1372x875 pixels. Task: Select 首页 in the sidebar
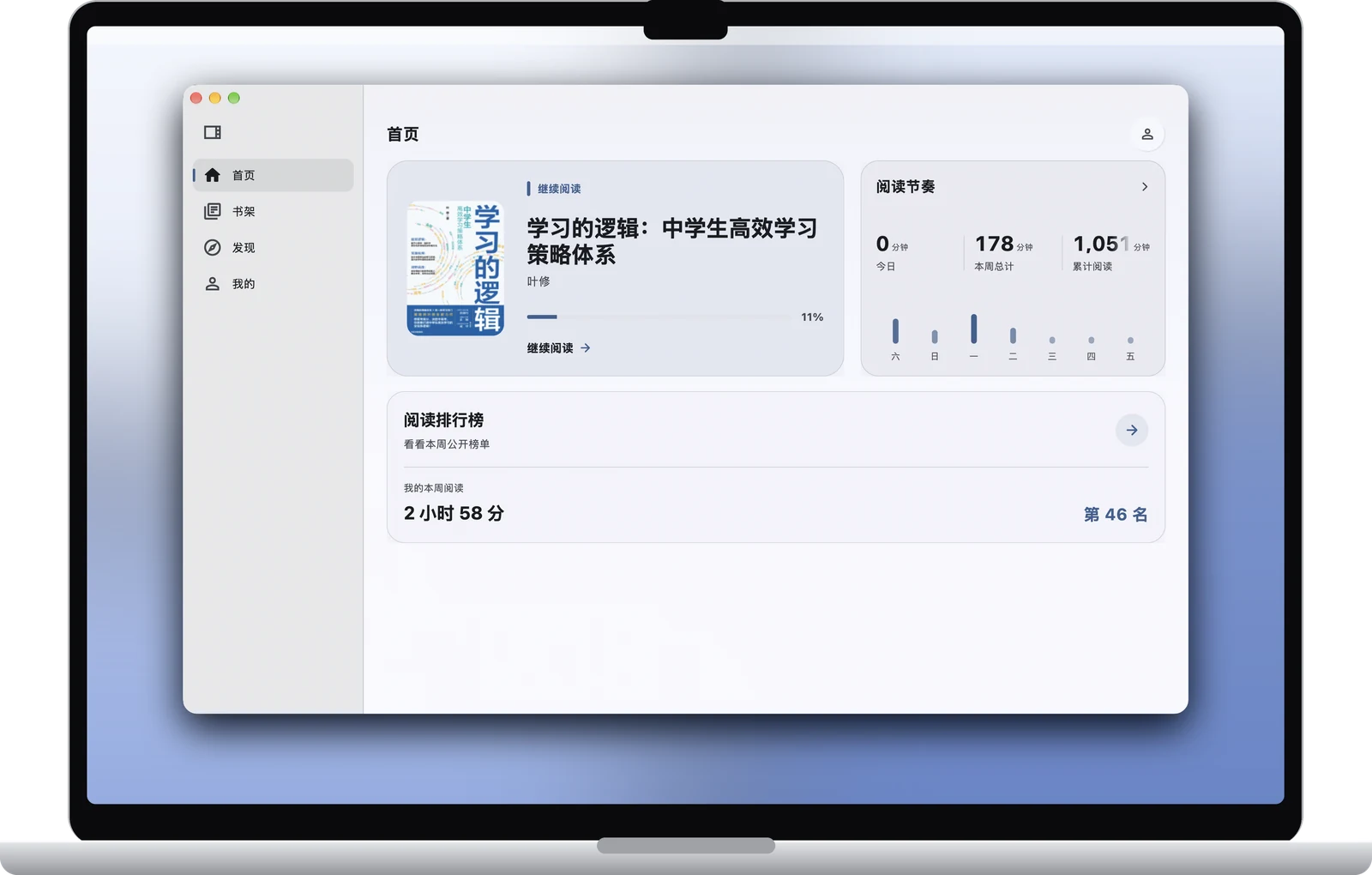coord(273,175)
